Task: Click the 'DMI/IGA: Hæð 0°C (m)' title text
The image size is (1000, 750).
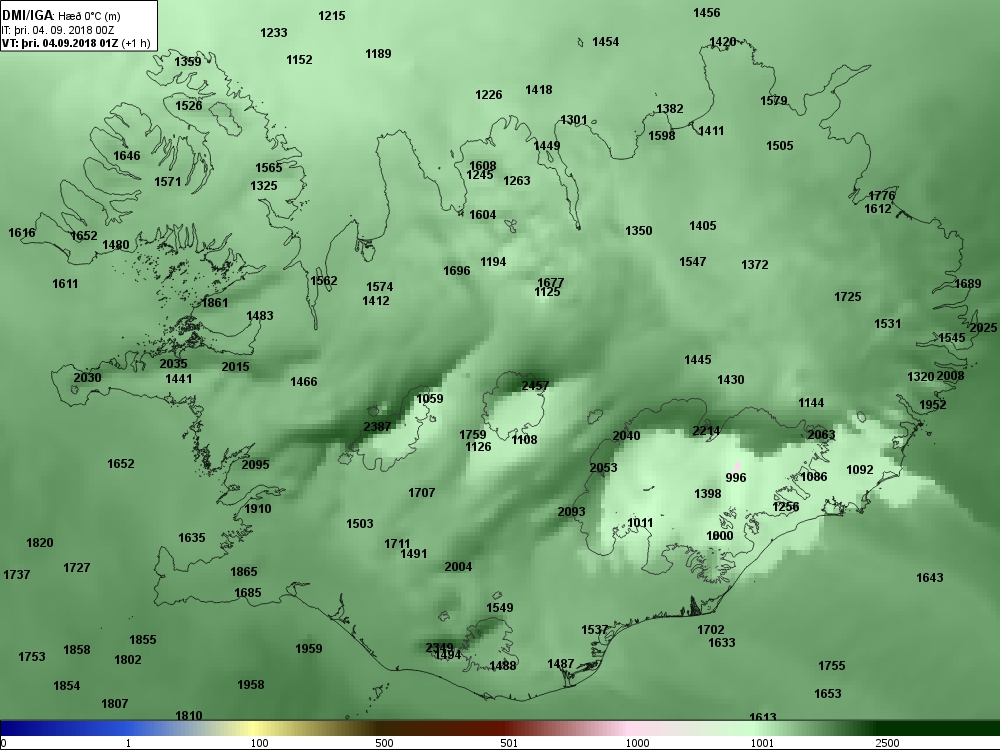Action: click(61, 15)
